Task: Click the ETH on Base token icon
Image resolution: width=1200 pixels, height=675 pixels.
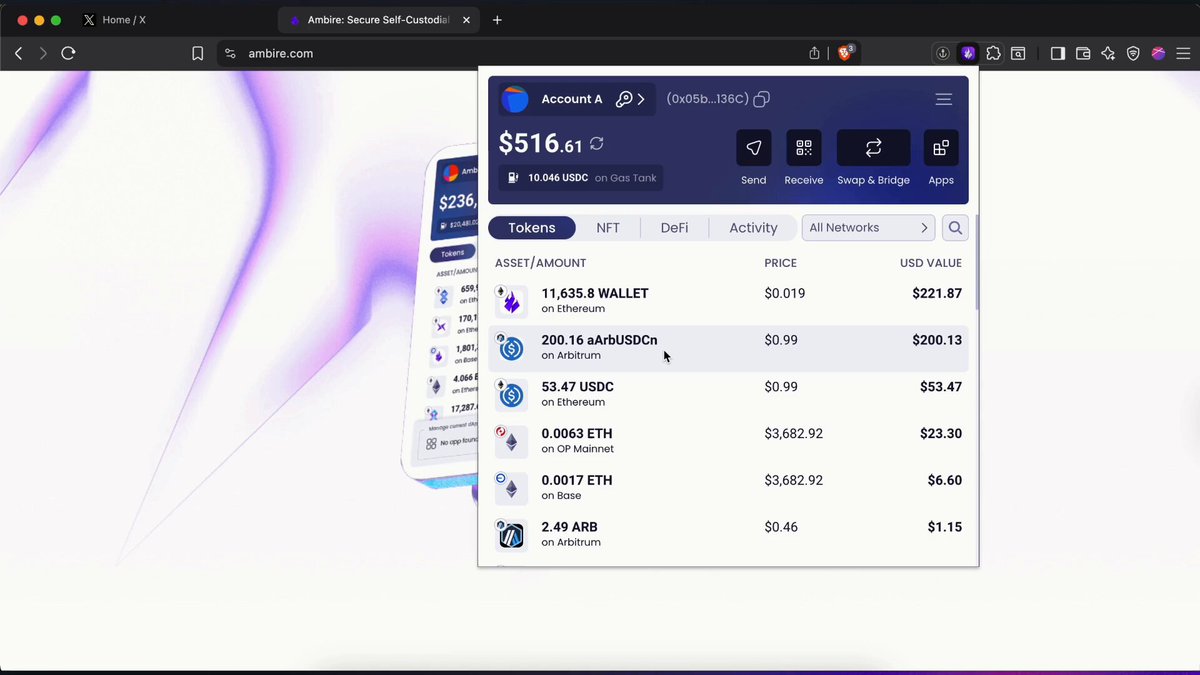Action: pos(511,489)
